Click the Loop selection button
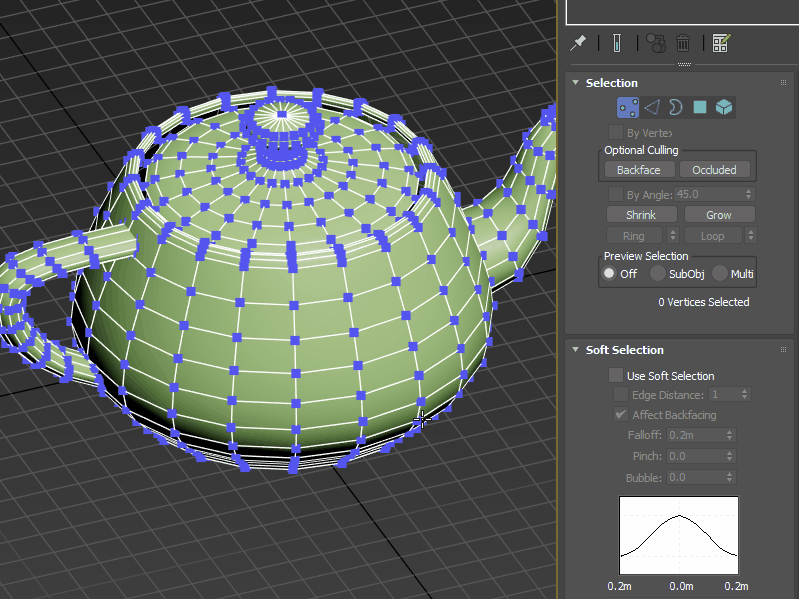 click(x=712, y=236)
